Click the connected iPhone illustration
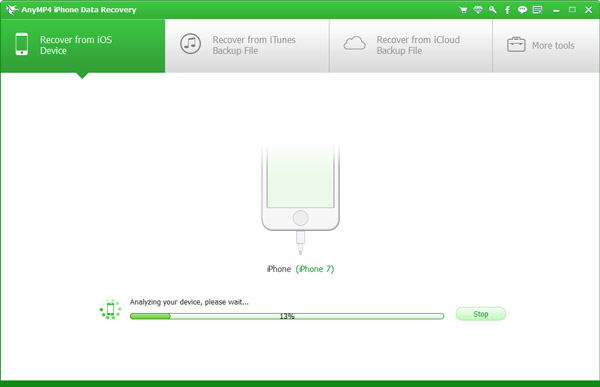The image size is (600, 387). point(300,198)
